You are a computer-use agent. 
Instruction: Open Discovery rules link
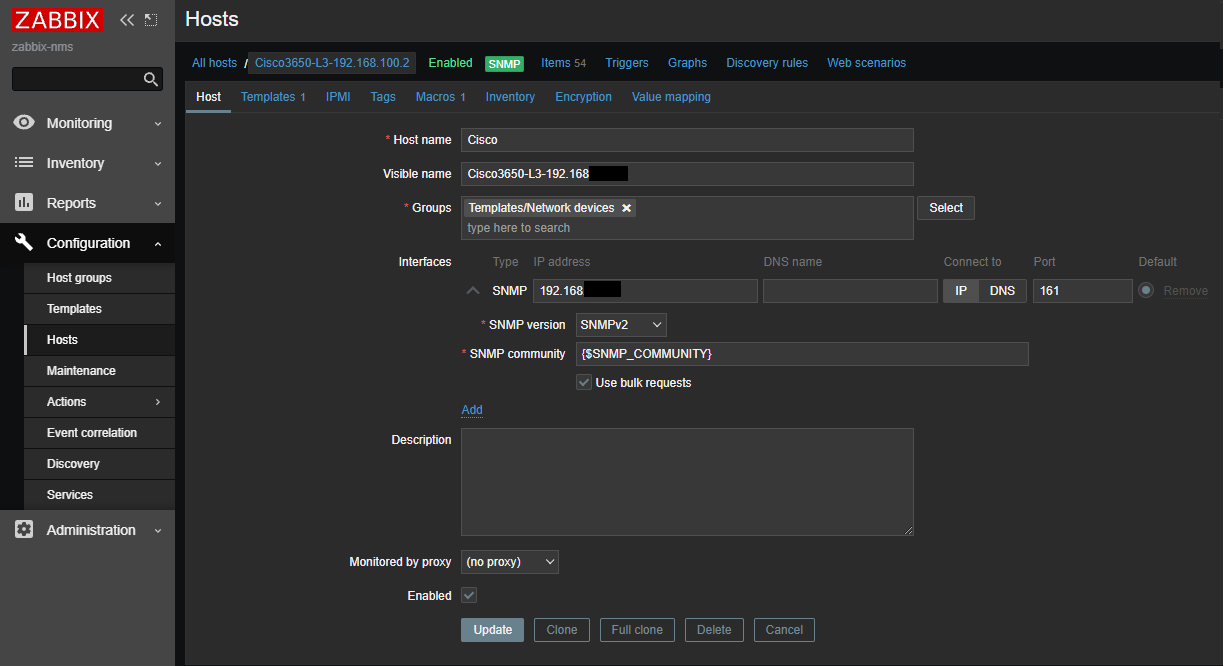click(x=767, y=63)
